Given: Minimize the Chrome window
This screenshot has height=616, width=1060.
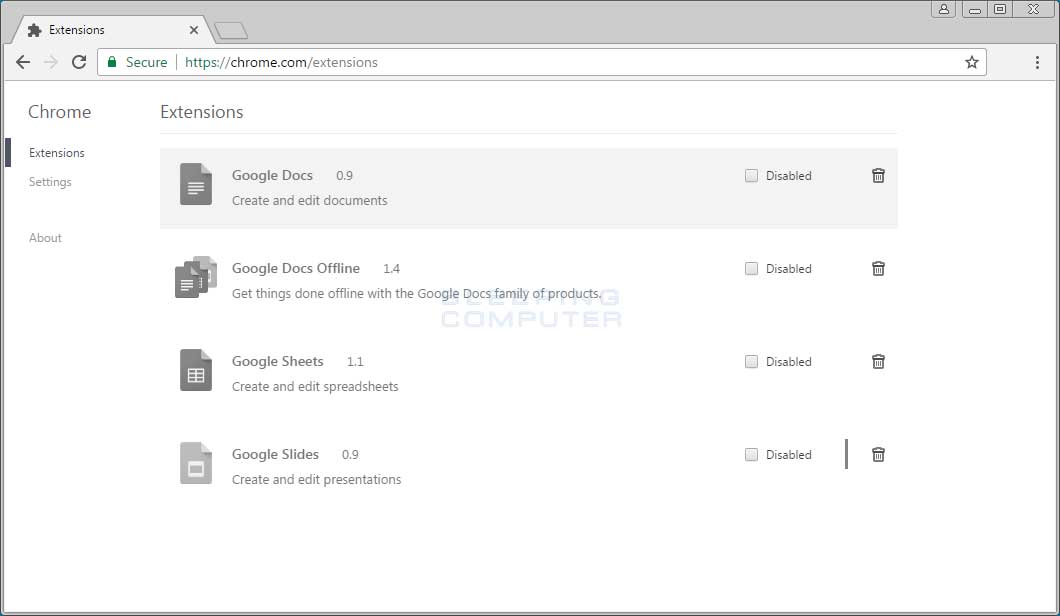Looking at the screenshot, I should click(x=974, y=9).
